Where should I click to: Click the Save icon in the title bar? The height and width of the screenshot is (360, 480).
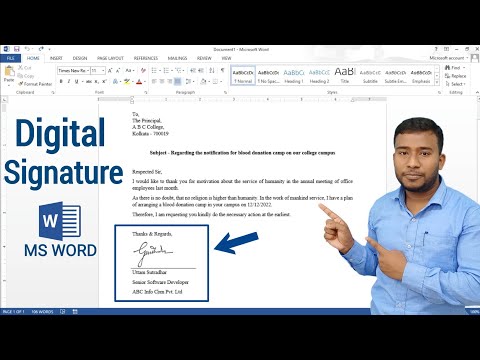point(17,49)
